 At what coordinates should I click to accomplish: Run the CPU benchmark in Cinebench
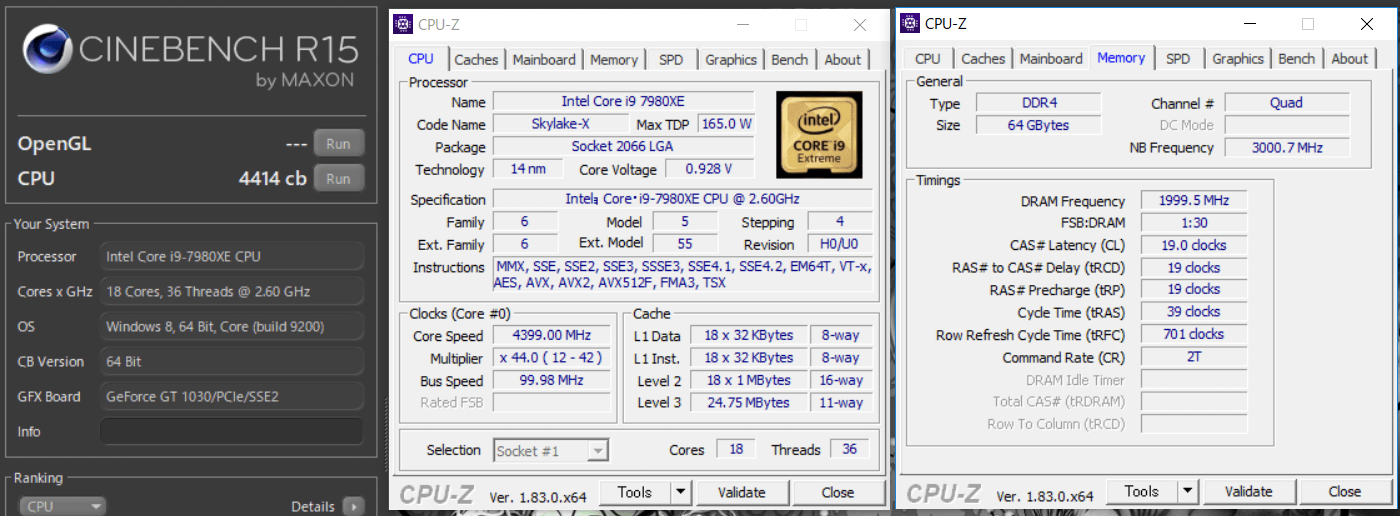pyautogui.click(x=338, y=178)
